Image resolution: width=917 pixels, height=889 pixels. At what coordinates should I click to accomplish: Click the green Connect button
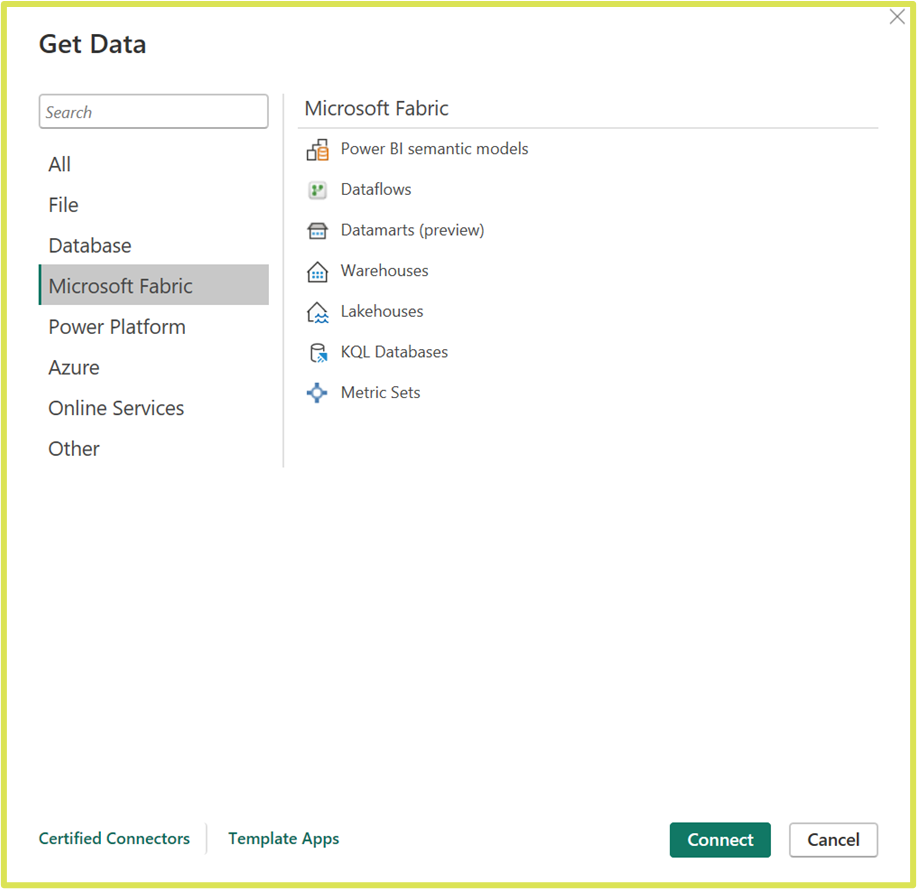click(720, 840)
